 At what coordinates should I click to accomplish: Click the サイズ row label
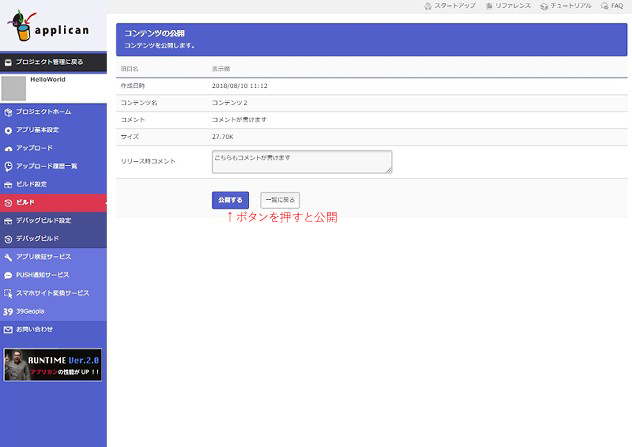[x=130, y=137]
